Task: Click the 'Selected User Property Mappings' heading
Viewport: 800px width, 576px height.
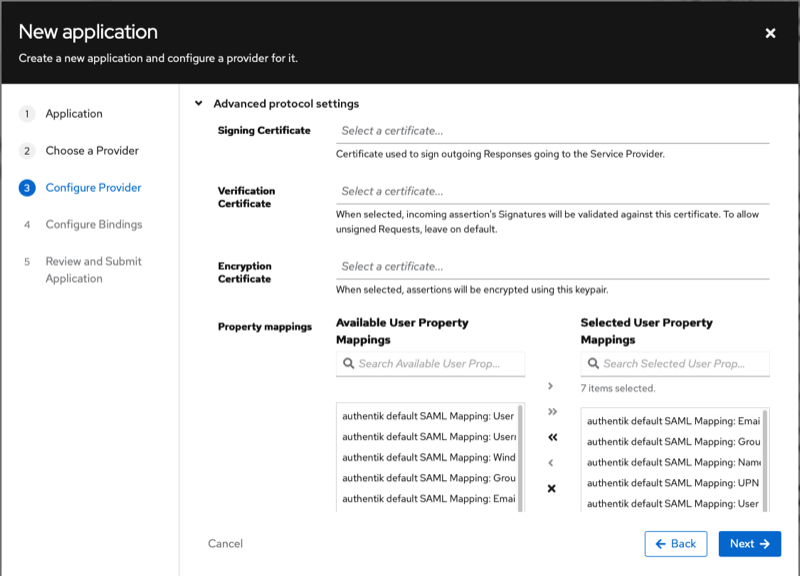Action: pyautogui.click(x=646, y=331)
